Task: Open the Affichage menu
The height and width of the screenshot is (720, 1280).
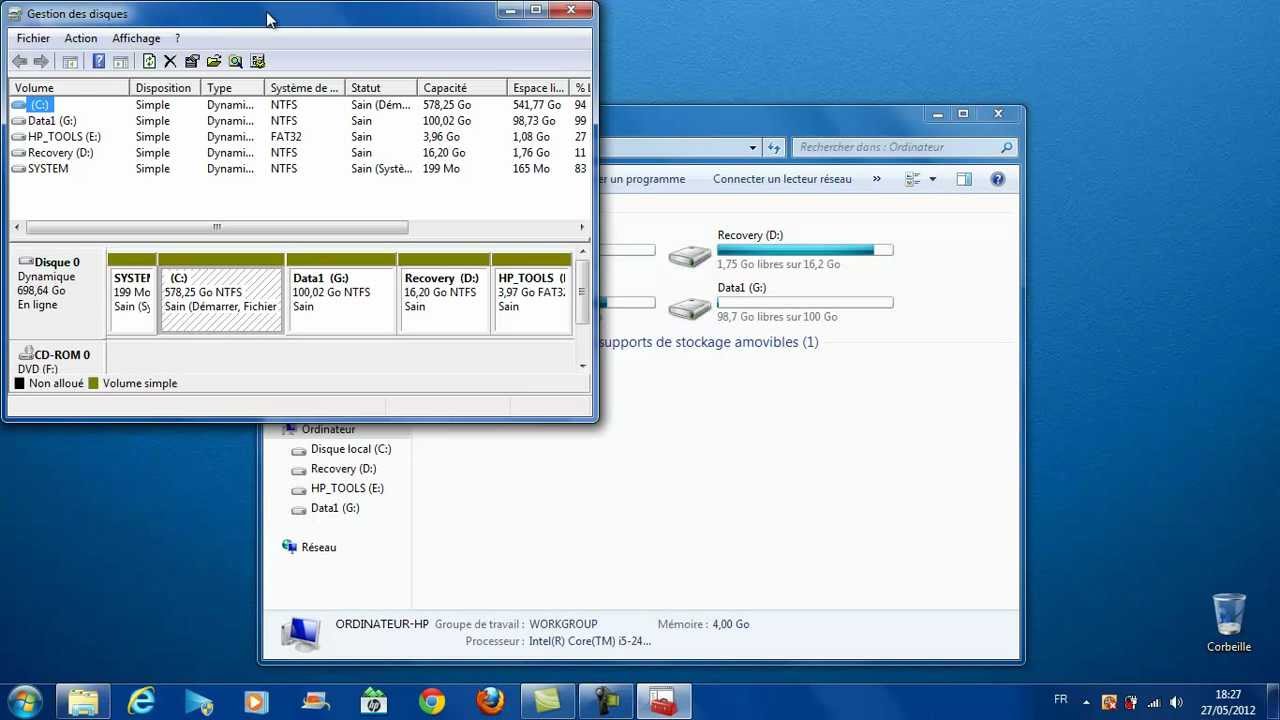Action: (136, 38)
